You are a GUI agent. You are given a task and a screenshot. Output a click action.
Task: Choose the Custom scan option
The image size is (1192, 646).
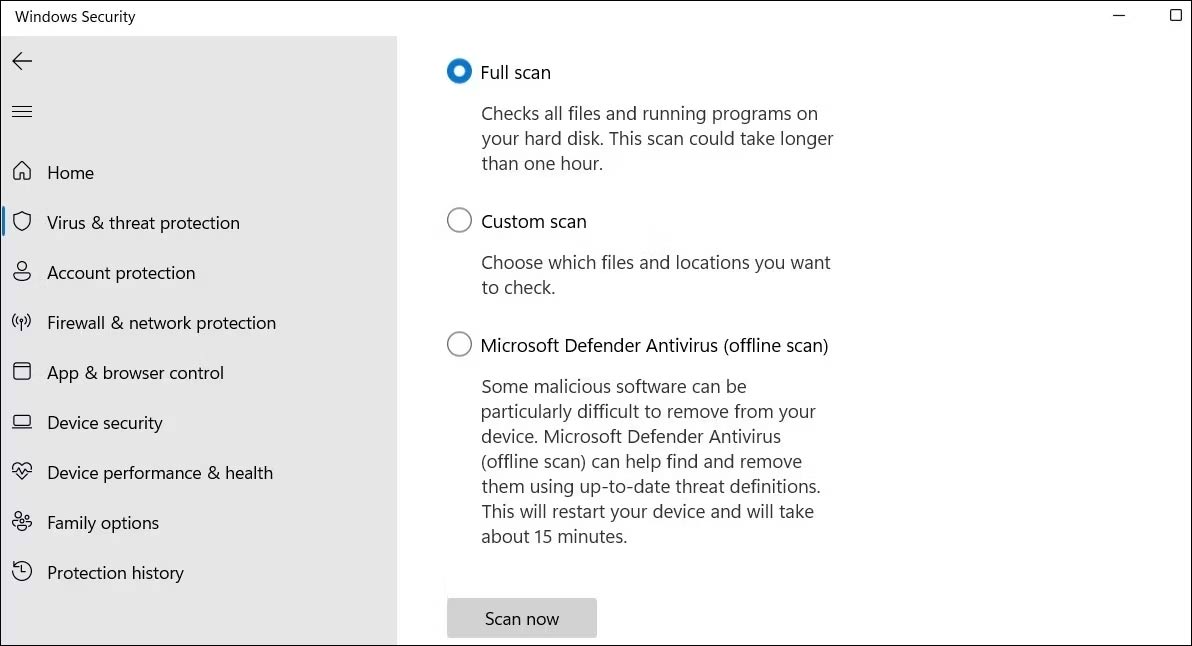pyautogui.click(x=459, y=220)
